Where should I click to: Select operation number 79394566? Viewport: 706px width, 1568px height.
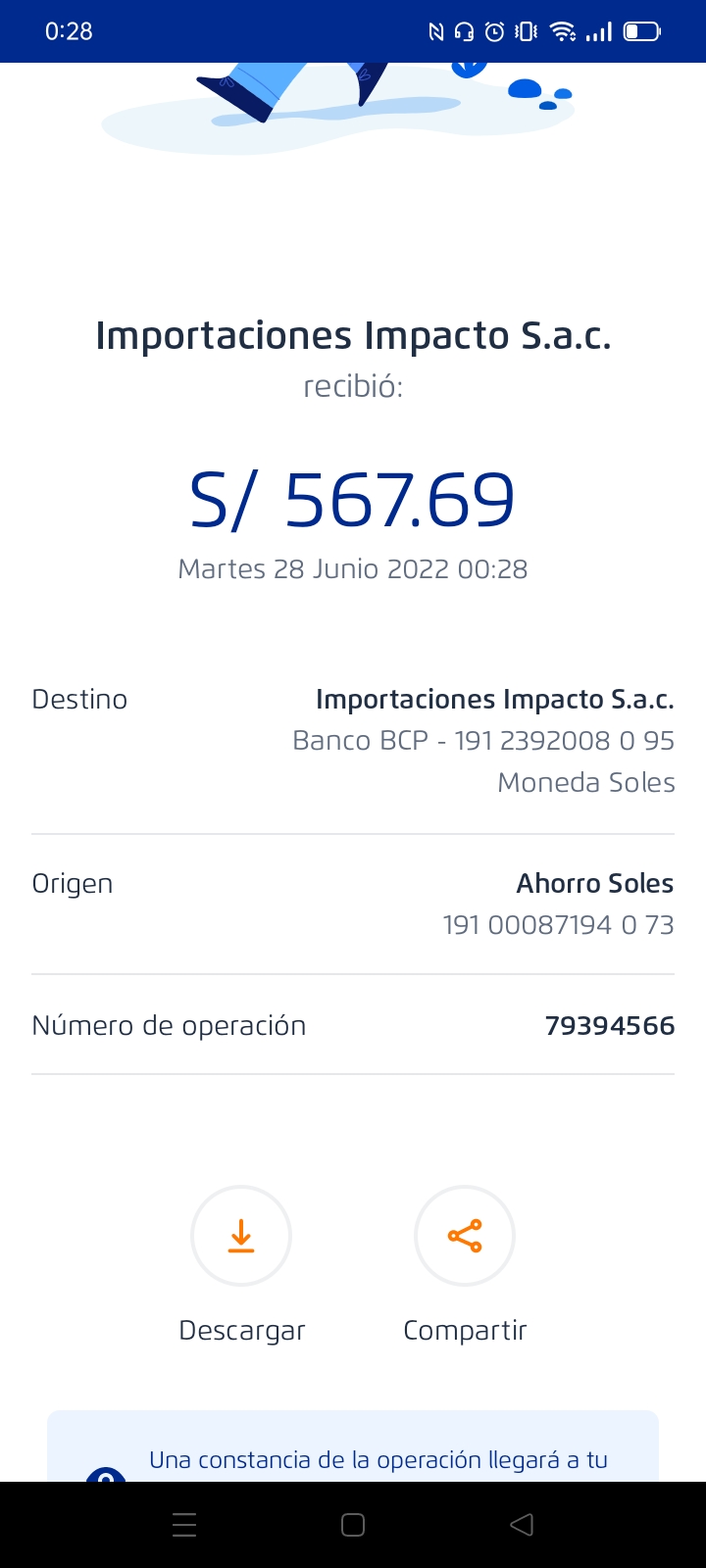609,1026
